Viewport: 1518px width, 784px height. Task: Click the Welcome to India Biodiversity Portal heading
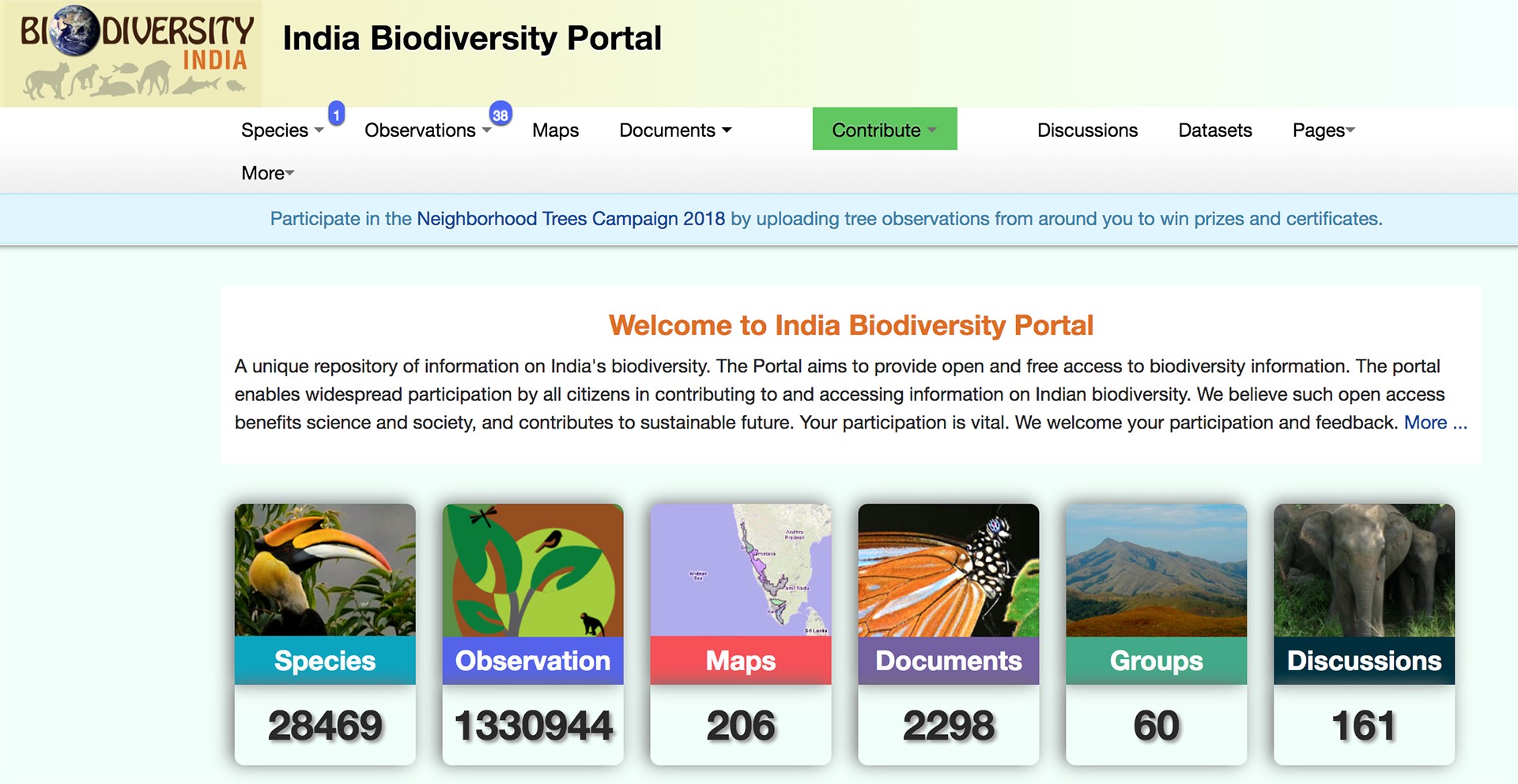click(x=851, y=326)
